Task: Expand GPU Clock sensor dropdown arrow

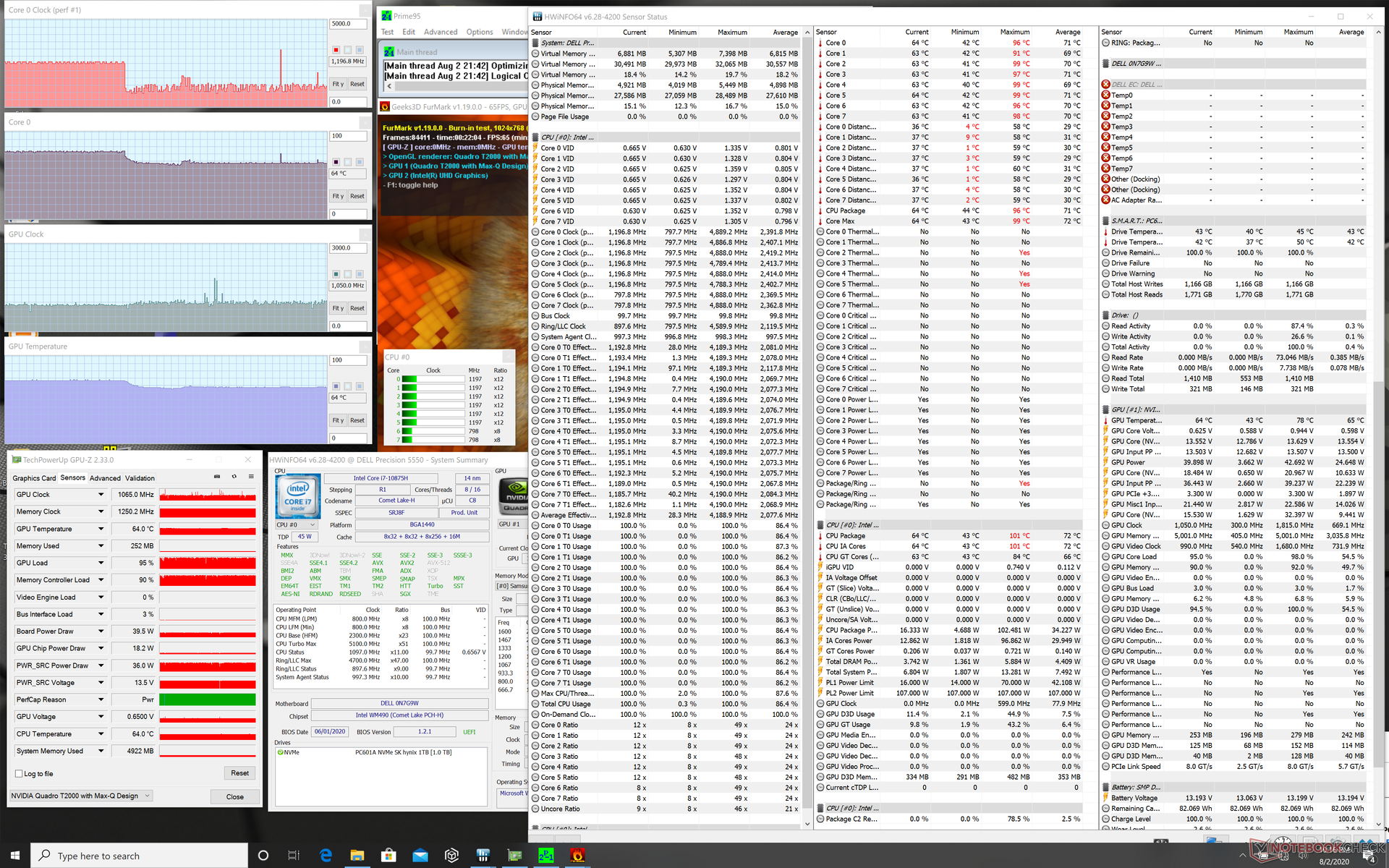Action: coord(101,495)
